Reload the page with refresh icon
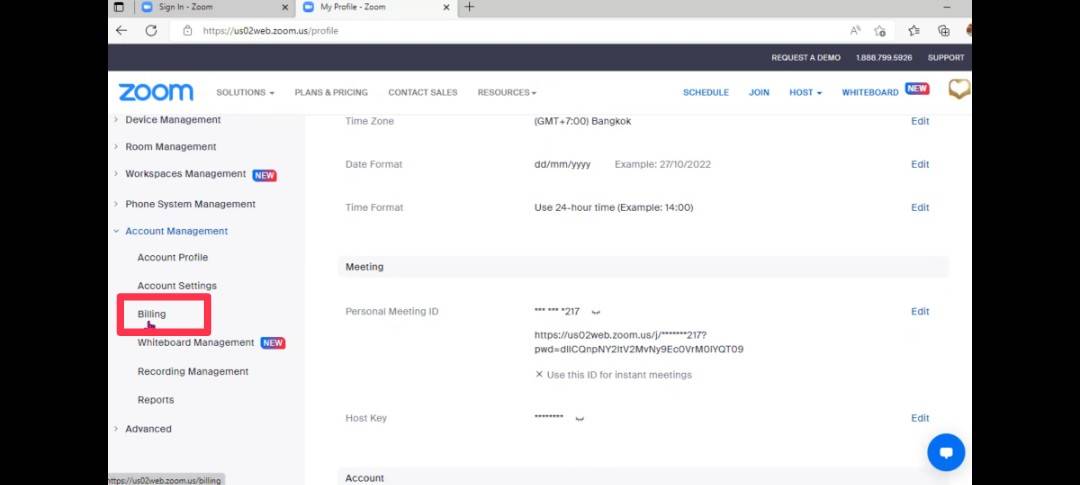This screenshot has width=1080, height=485. [x=152, y=30]
